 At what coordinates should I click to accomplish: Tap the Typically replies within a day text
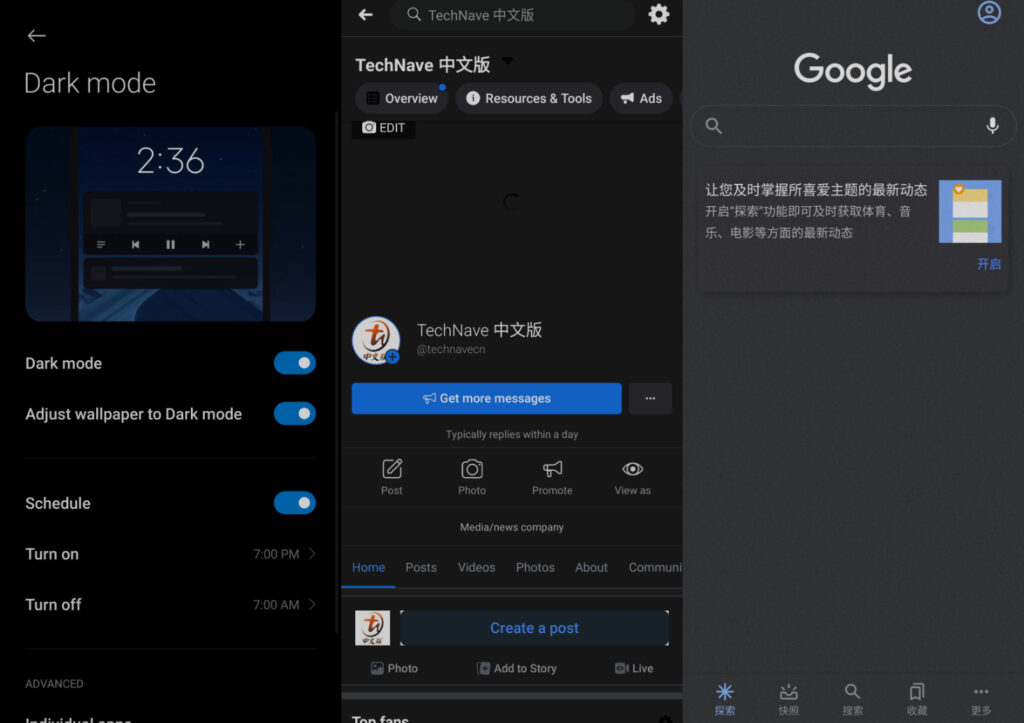click(x=511, y=434)
